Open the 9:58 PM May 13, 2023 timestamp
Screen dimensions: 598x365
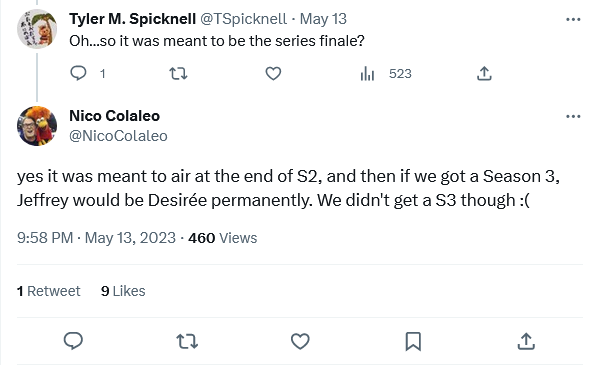96,238
